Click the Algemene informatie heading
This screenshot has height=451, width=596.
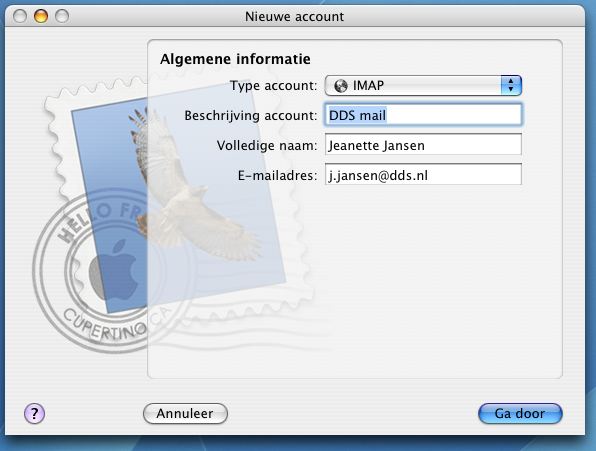coord(235,59)
